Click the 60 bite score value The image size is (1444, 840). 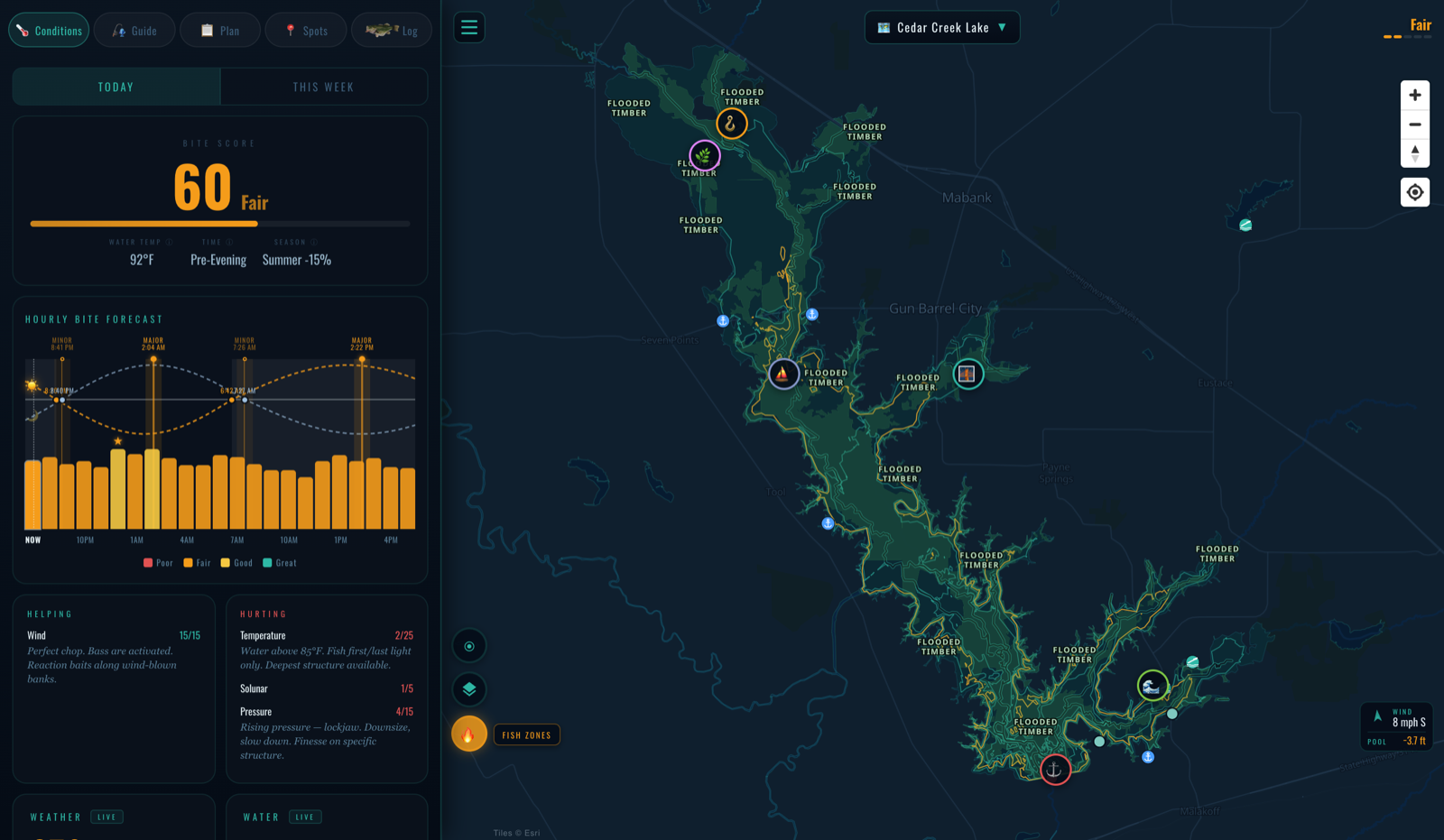coord(202,188)
